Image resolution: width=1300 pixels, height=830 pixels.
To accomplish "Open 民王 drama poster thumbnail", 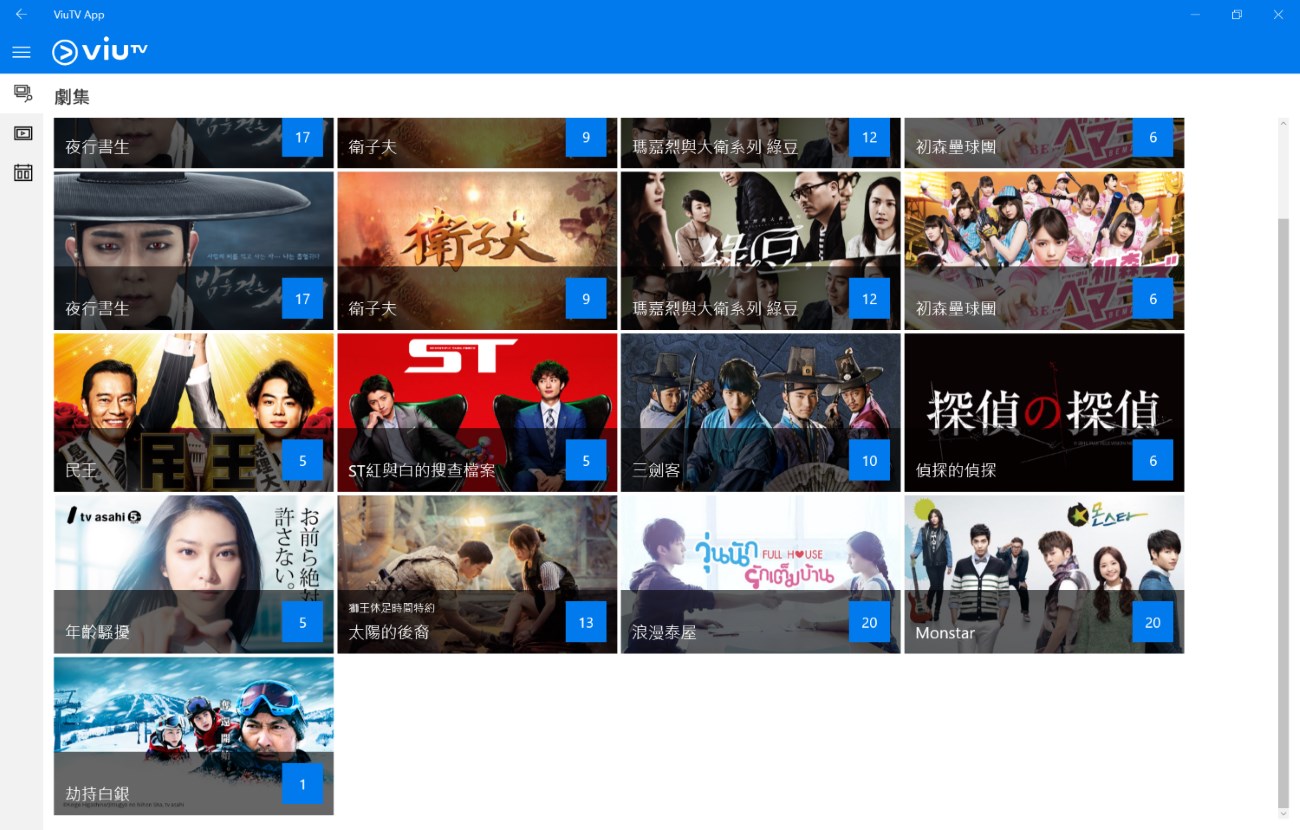I will pos(194,412).
